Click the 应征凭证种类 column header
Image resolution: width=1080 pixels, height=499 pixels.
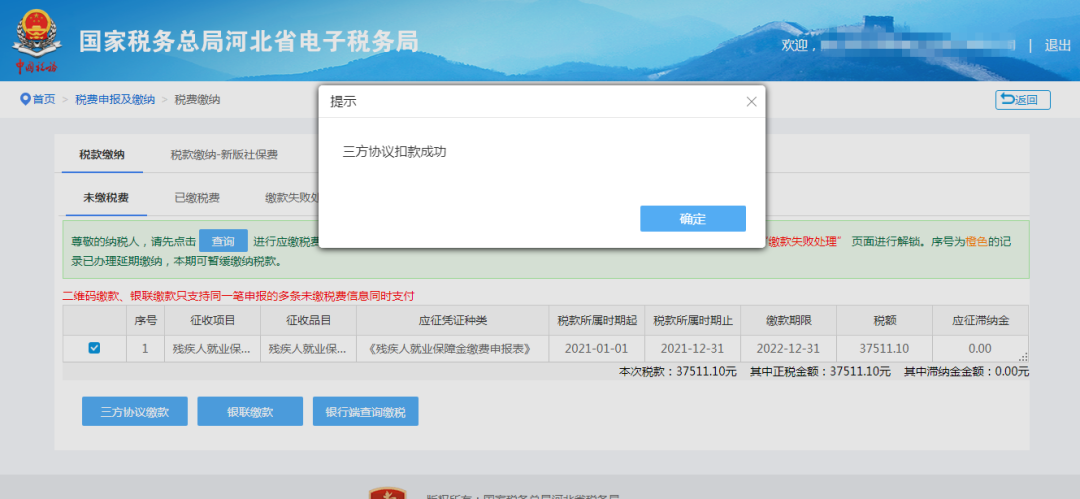click(x=453, y=320)
